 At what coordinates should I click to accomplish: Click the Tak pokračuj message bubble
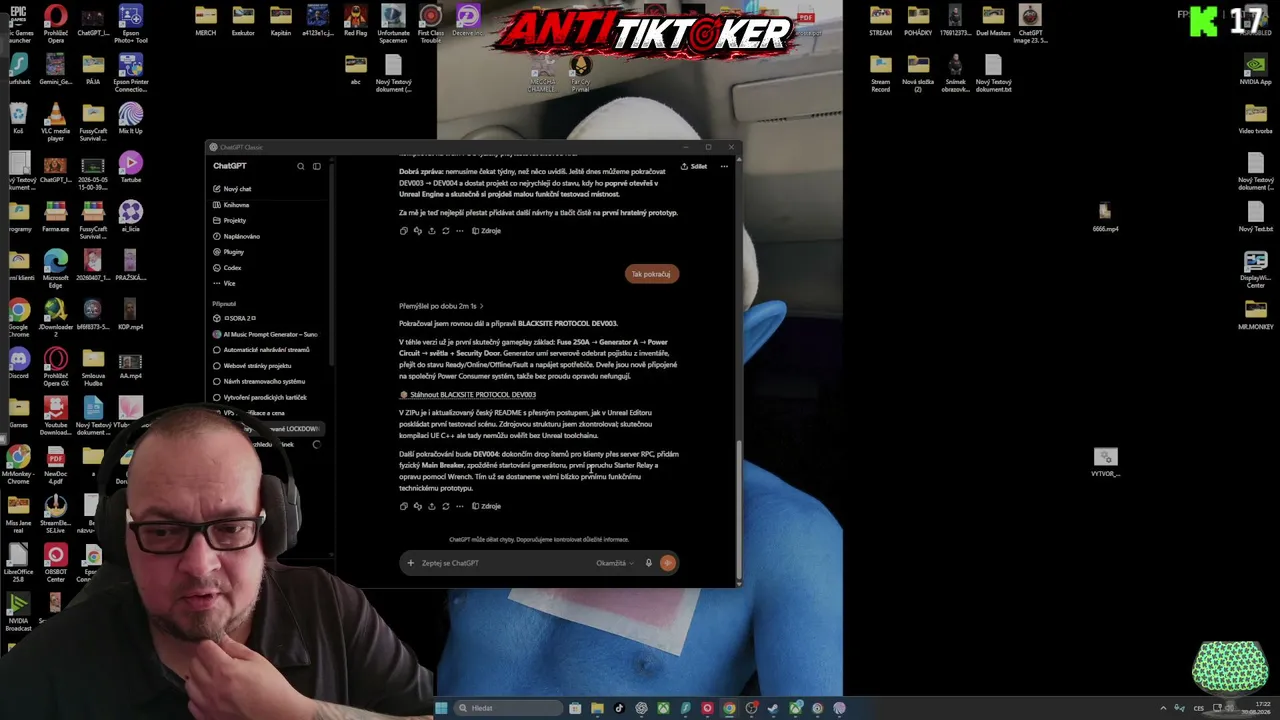click(x=651, y=274)
